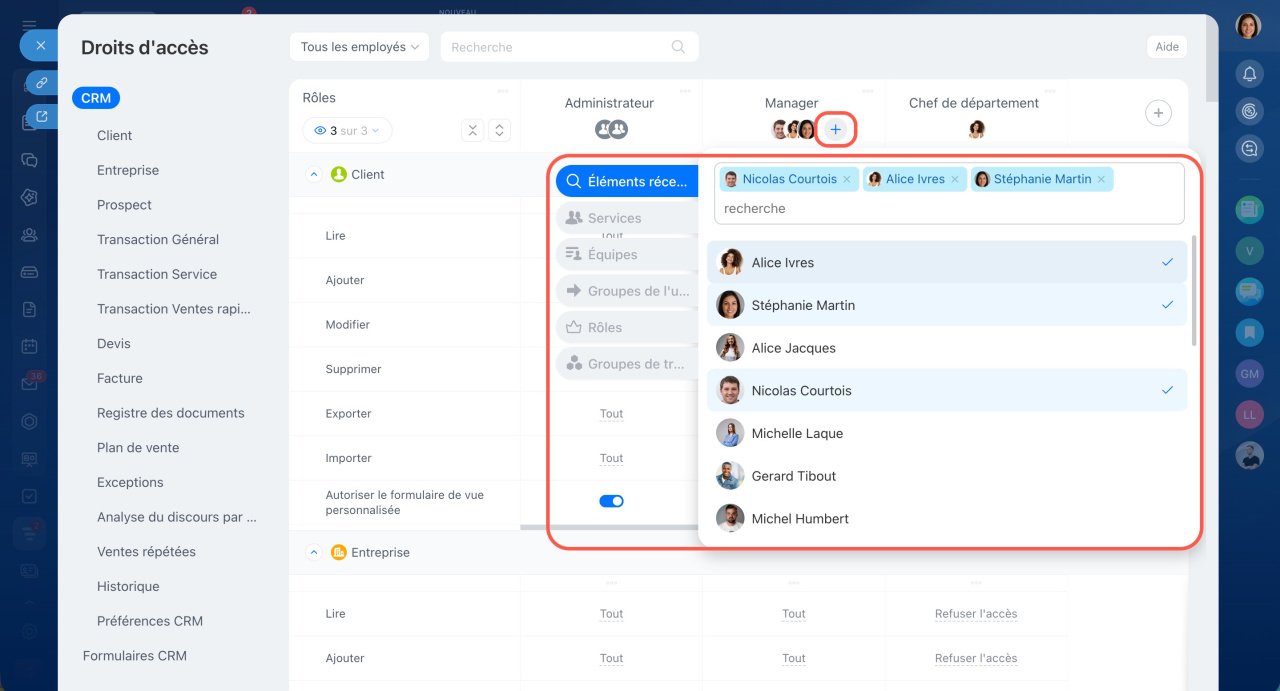Image resolution: width=1280 pixels, height=691 pixels.
Task: Collapse the Client section
Action: point(313,174)
